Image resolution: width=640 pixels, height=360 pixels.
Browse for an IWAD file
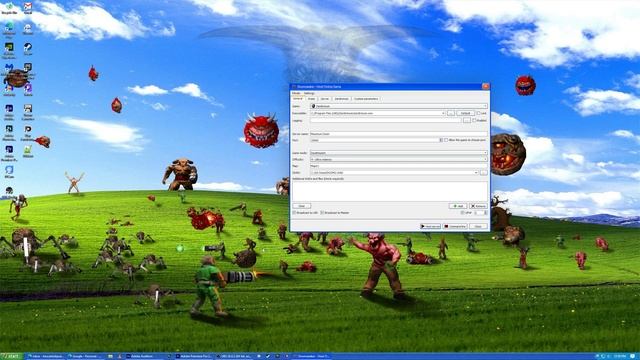point(484,173)
